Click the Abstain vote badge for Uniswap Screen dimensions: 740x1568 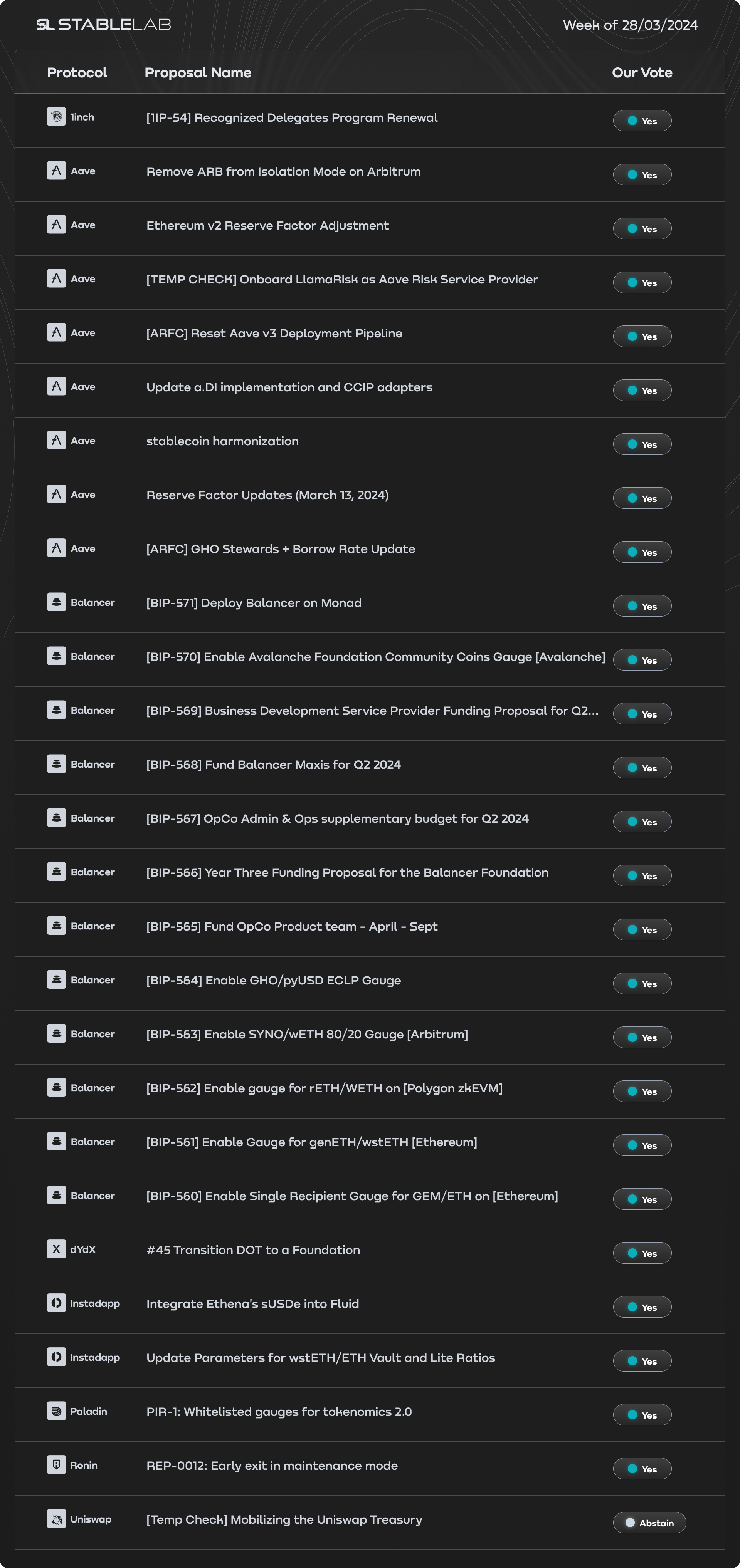pyautogui.click(x=649, y=1522)
